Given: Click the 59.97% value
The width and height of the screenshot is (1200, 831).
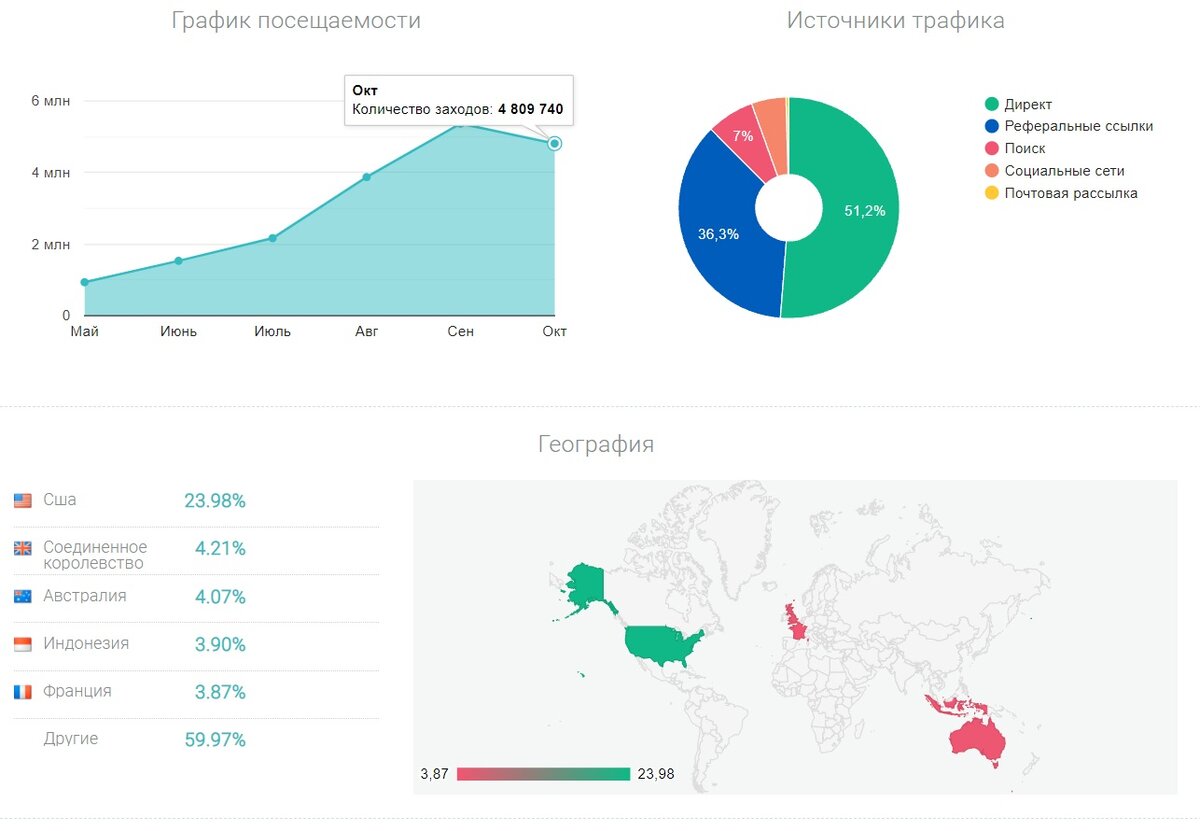Looking at the screenshot, I should tap(215, 740).
